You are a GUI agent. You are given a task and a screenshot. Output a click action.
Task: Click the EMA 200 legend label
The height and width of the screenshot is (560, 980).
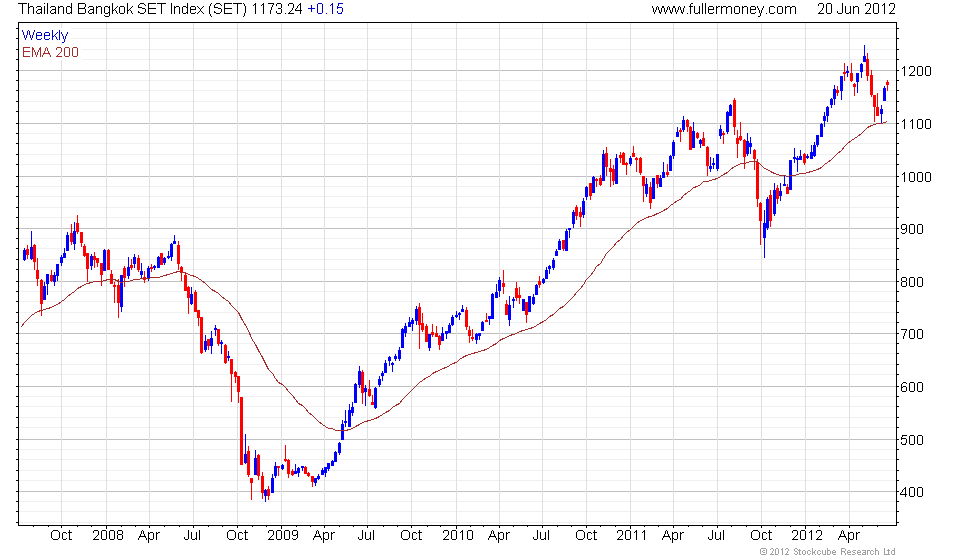click(x=50, y=52)
